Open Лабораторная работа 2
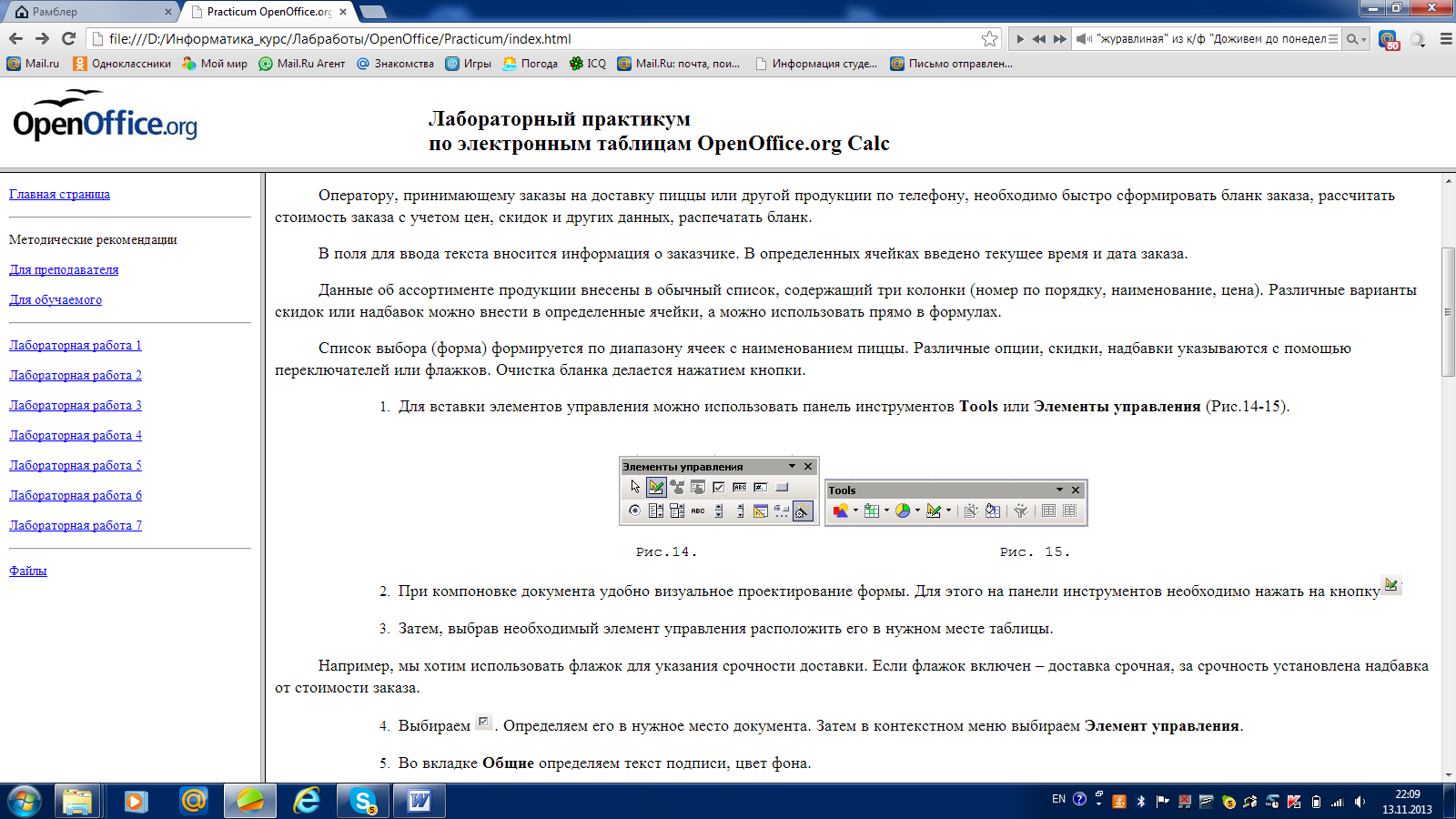 (x=76, y=375)
